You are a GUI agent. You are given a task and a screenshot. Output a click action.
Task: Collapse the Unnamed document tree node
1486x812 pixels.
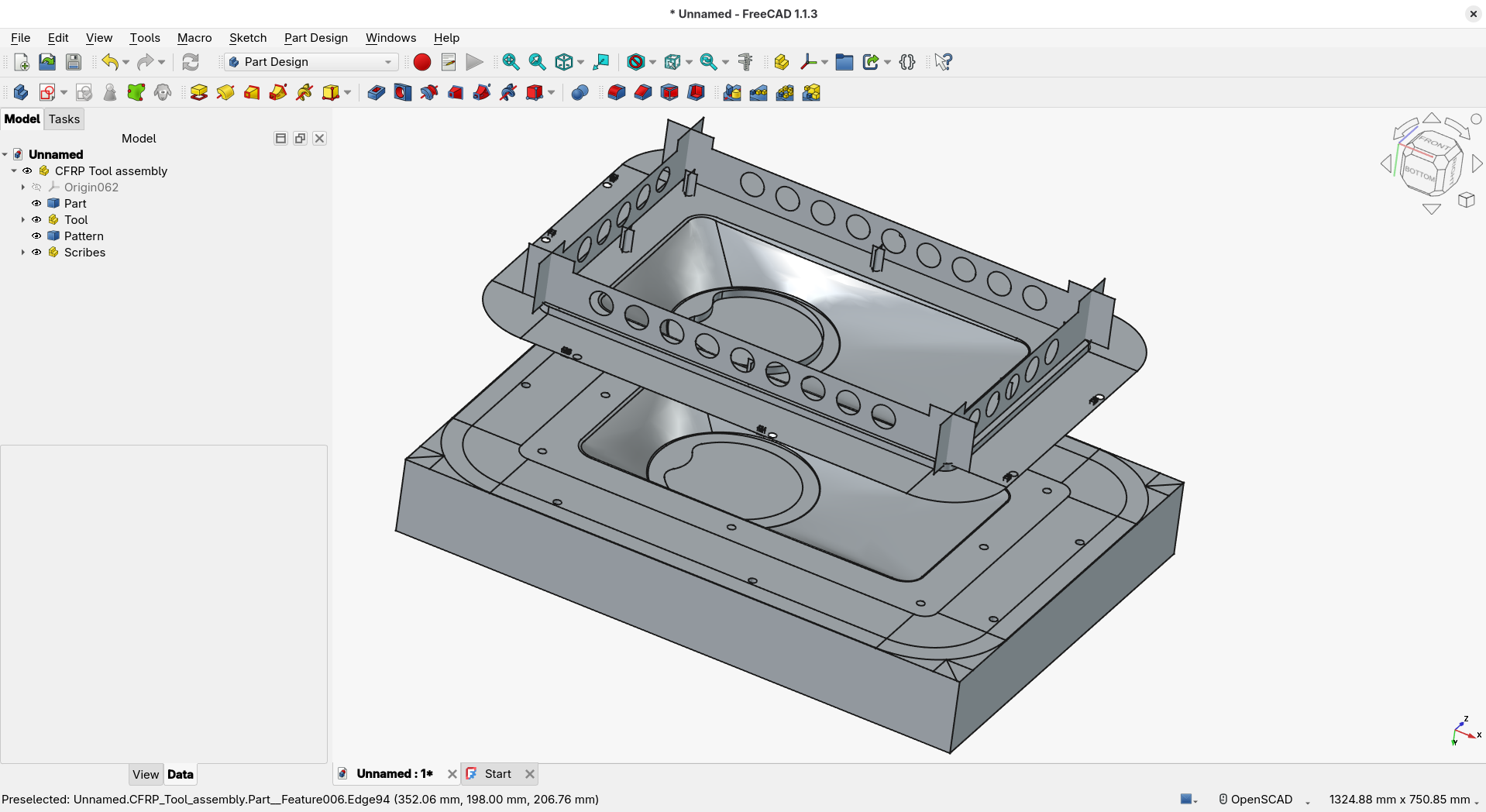tap(5, 154)
